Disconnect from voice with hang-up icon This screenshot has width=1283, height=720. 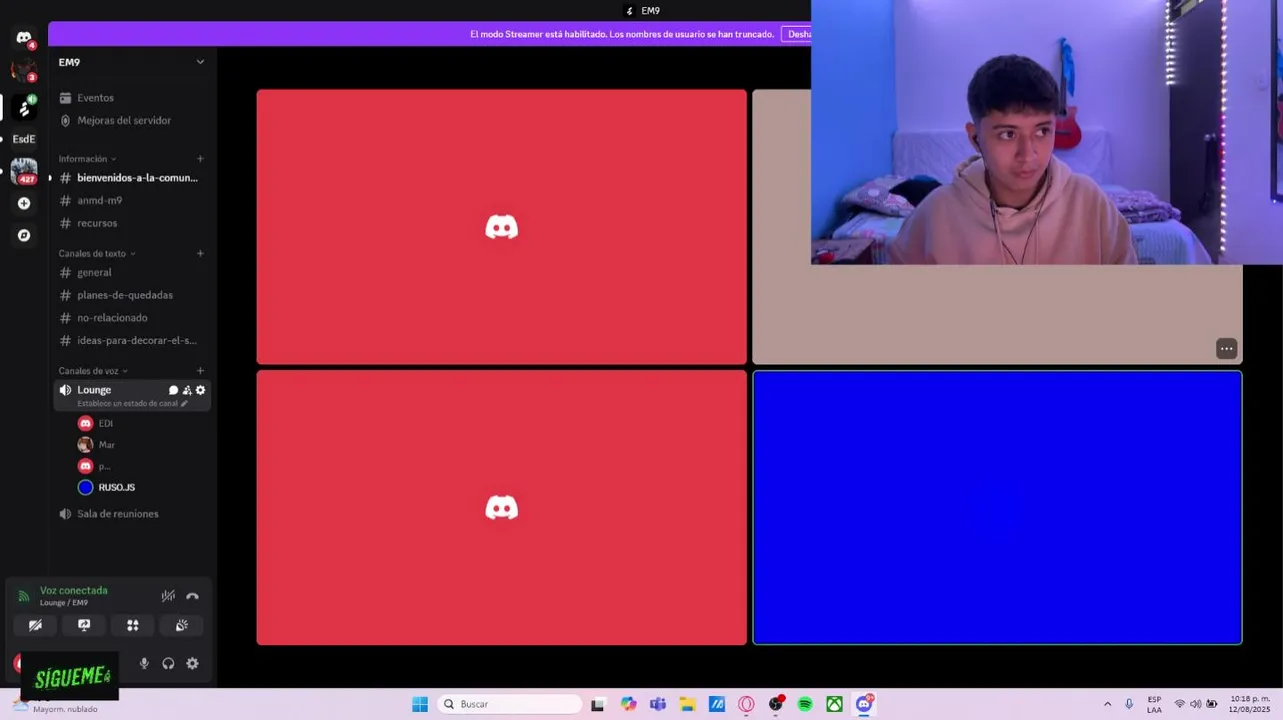pyautogui.click(x=192, y=596)
